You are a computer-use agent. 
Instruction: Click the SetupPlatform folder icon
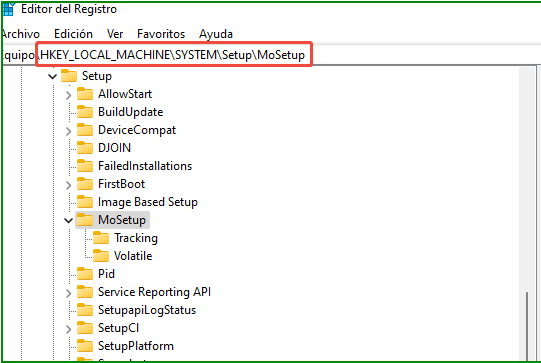pos(85,345)
